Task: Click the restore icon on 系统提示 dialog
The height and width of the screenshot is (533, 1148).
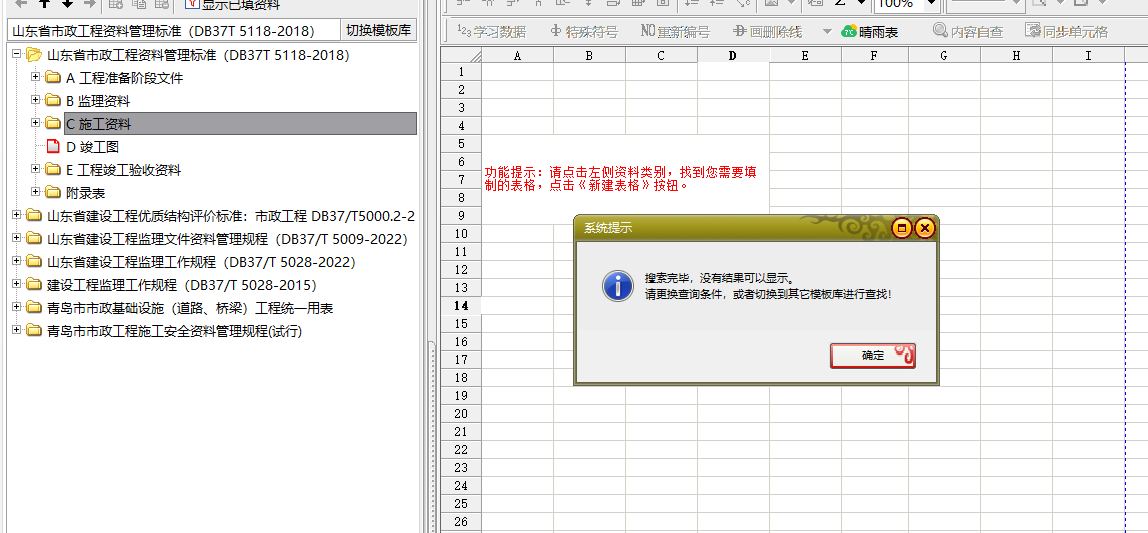Action: [x=901, y=228]
